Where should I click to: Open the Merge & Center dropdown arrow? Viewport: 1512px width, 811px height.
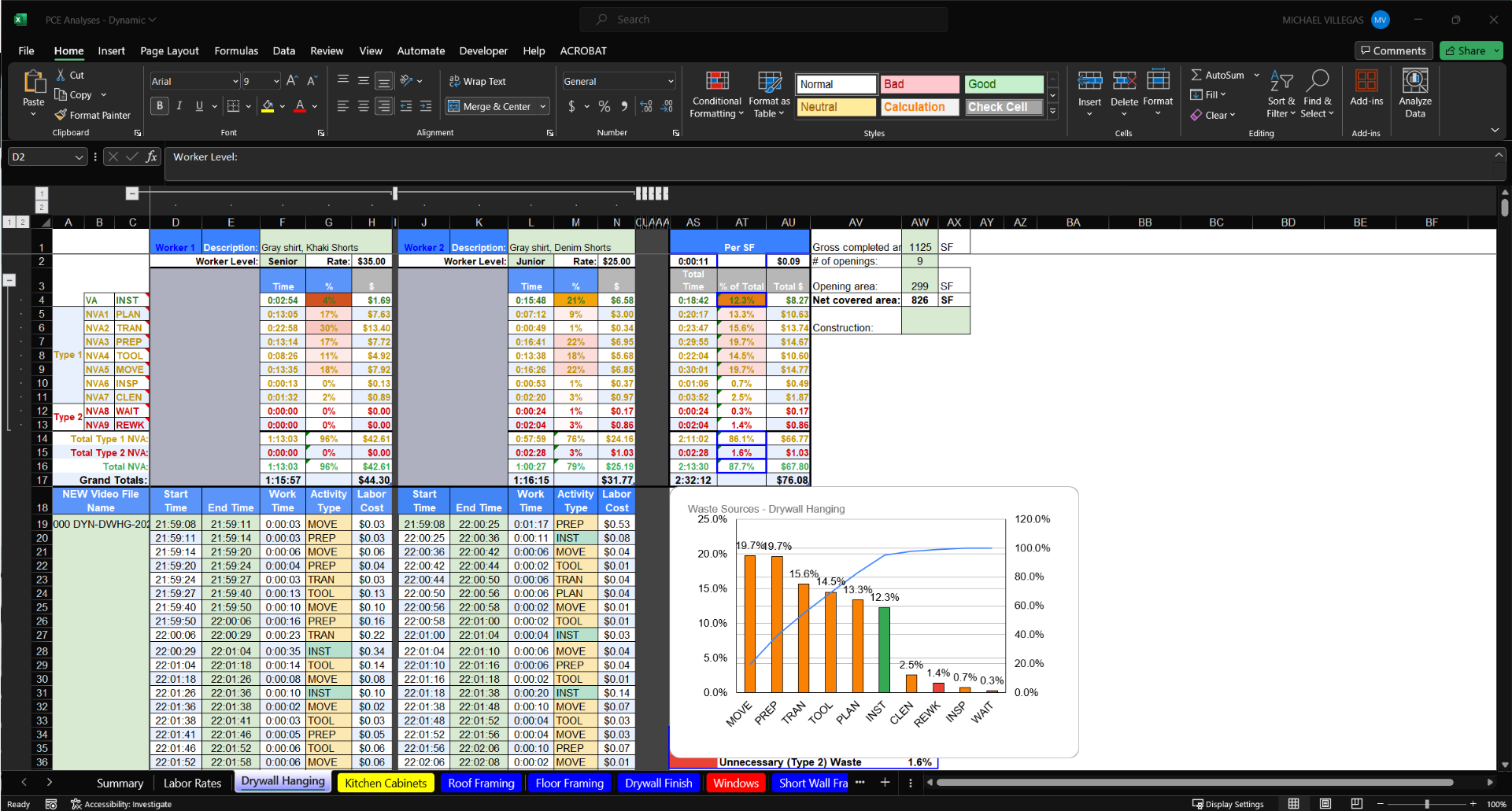point(543,106)
